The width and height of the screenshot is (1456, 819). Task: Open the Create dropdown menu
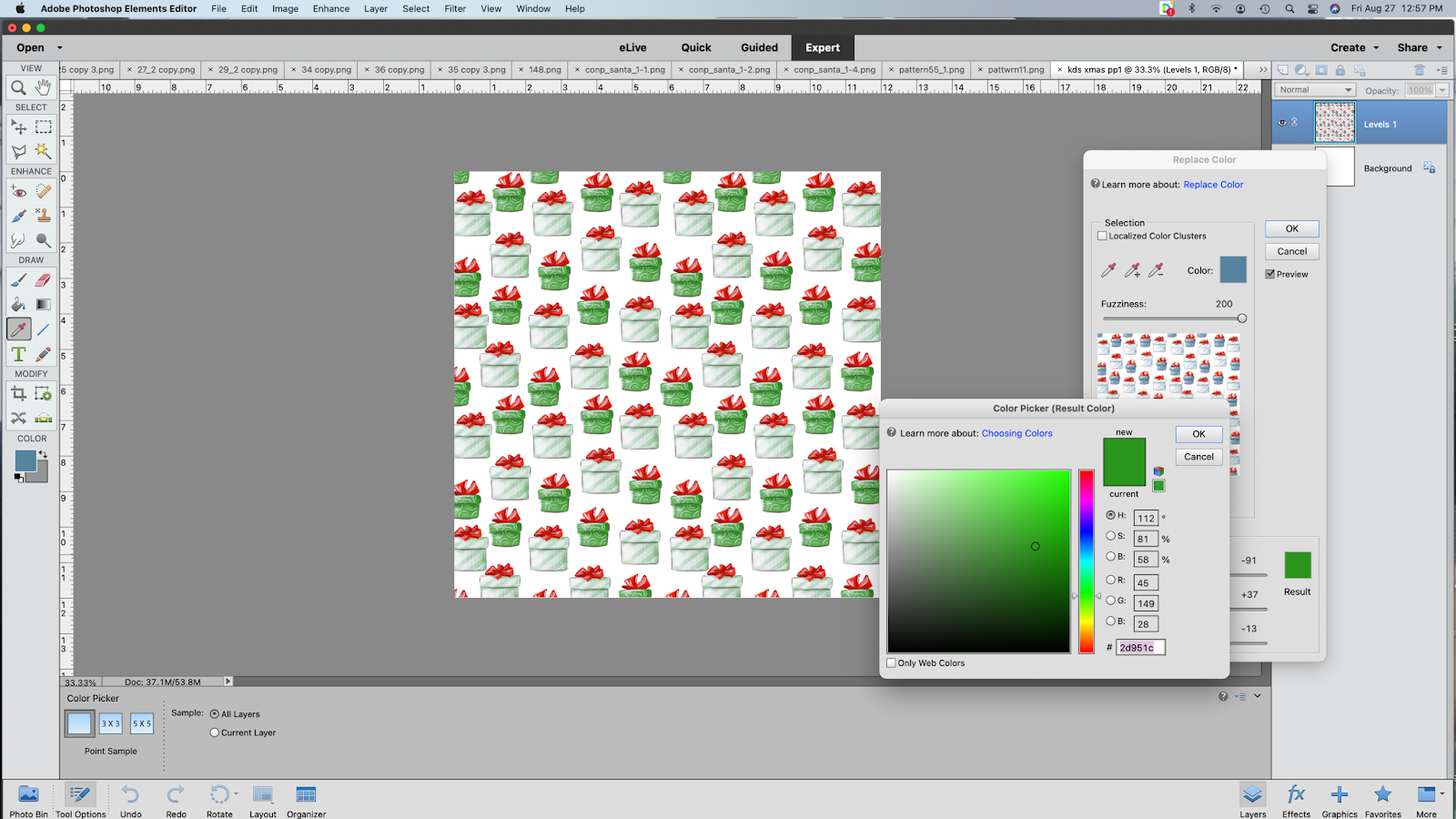[1354, 48]
